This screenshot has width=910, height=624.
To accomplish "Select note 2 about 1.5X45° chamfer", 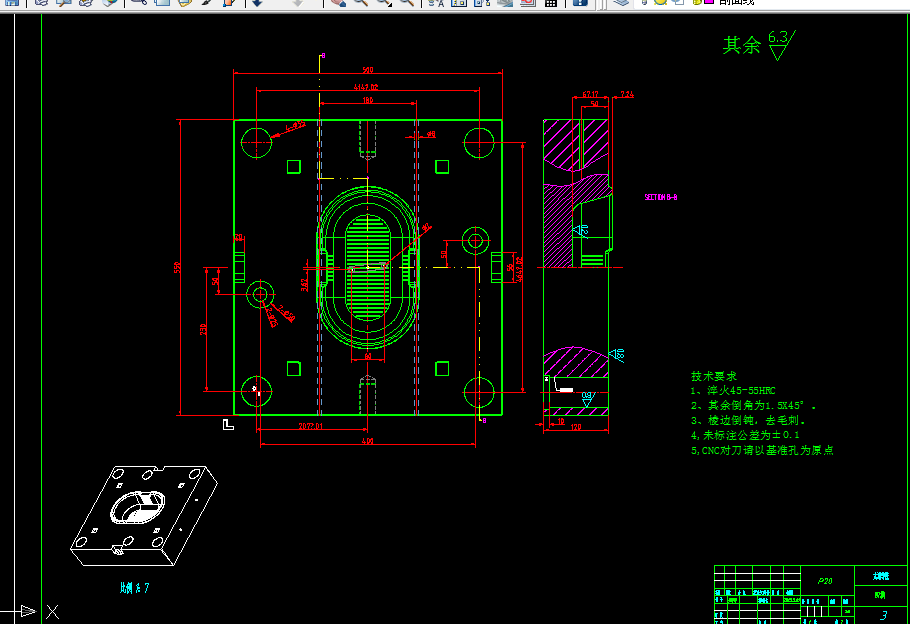I will 753,405.
